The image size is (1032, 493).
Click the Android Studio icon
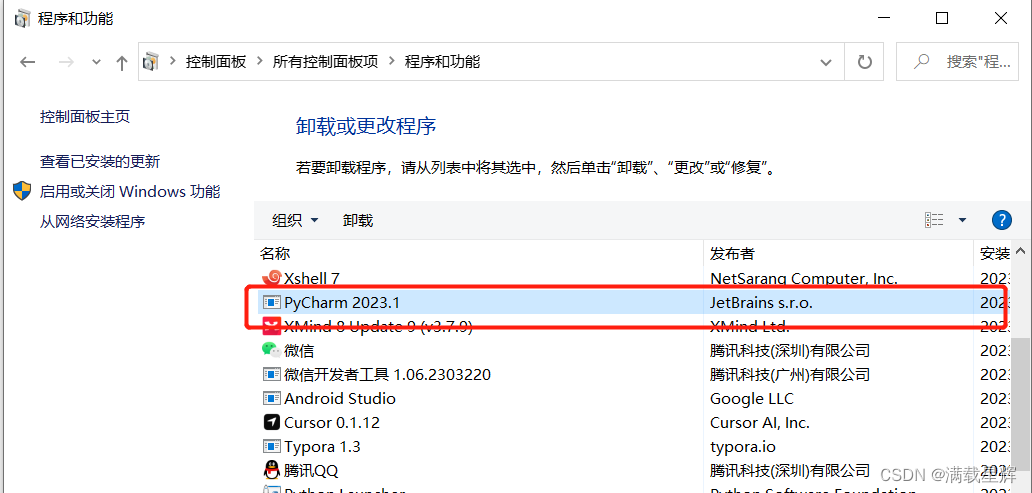[271, 398]
